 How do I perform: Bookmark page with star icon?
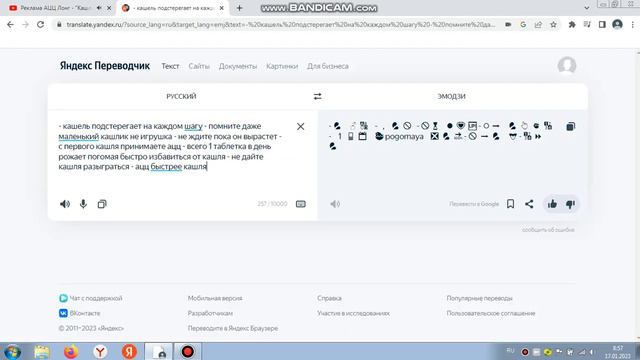(553, 24)
